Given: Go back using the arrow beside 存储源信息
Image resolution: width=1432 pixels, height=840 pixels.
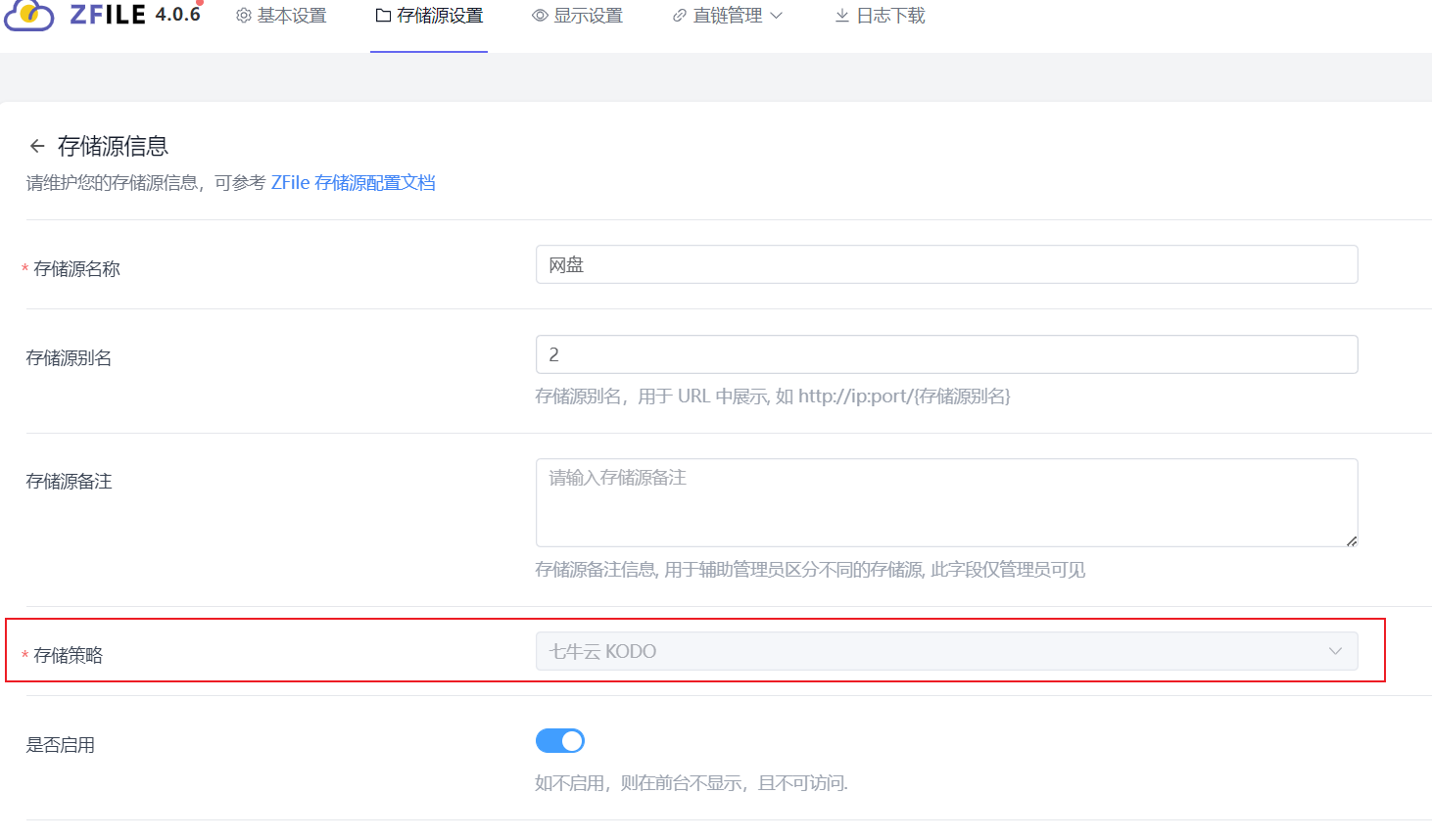Looking at the screenshot, I should pos(37,146).
